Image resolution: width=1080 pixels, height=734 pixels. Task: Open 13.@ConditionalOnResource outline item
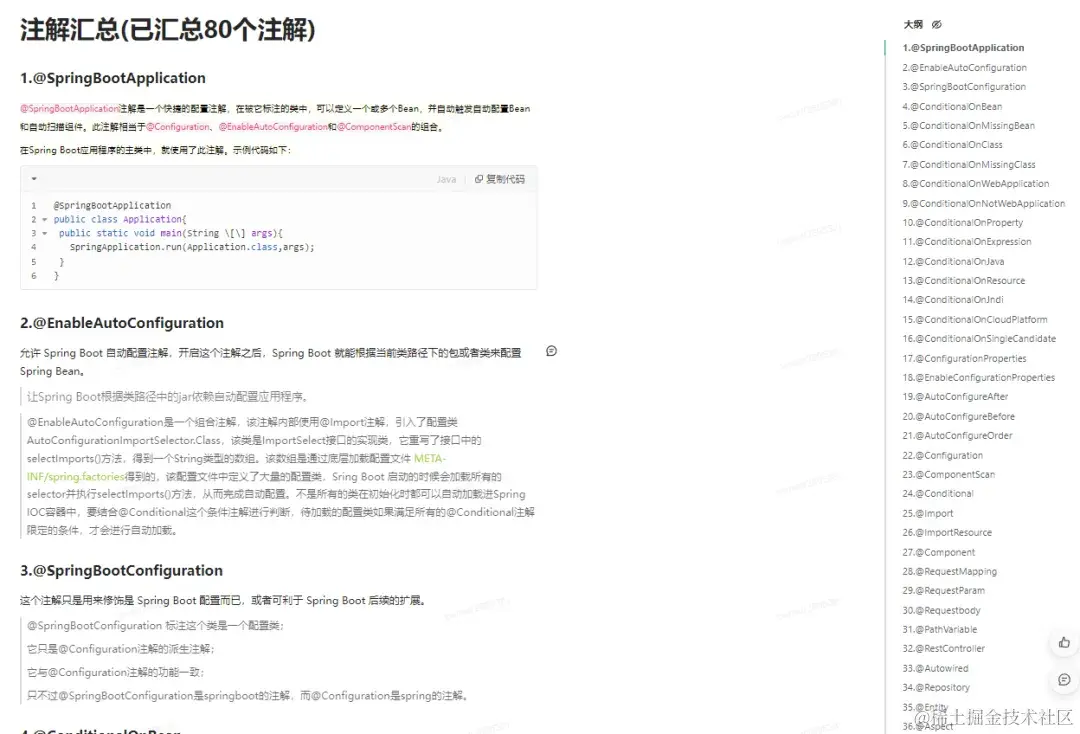[964, 281]
